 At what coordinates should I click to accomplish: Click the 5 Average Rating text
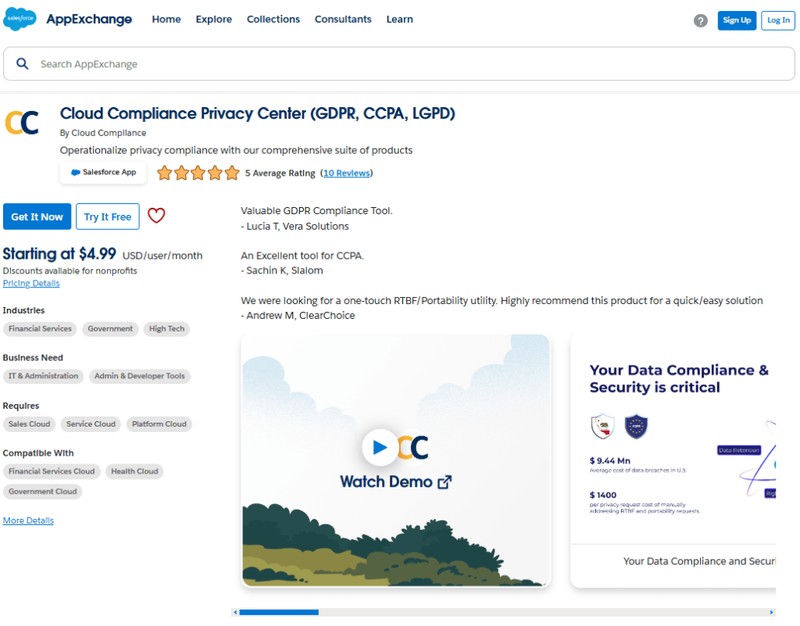pos(280,173)
